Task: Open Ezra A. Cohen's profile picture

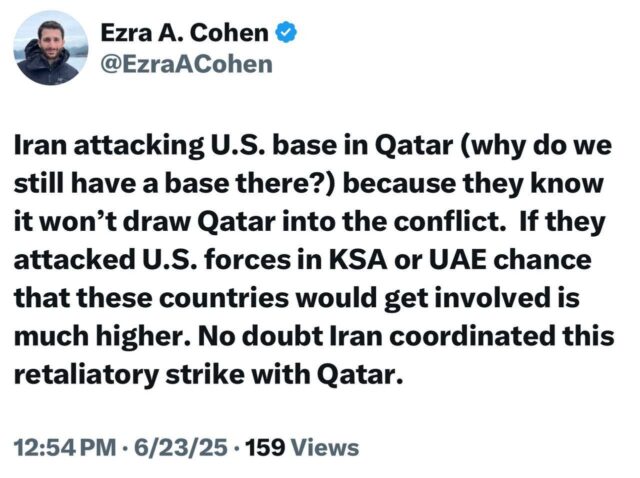Action: point(51,48)
